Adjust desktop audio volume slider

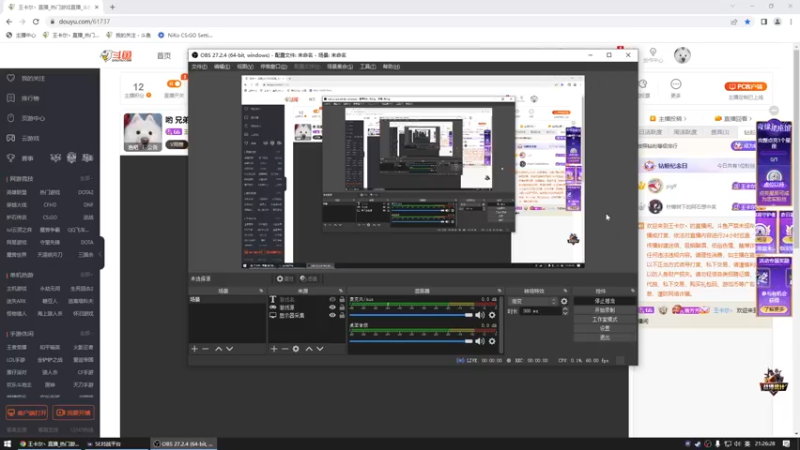(411, 341)
